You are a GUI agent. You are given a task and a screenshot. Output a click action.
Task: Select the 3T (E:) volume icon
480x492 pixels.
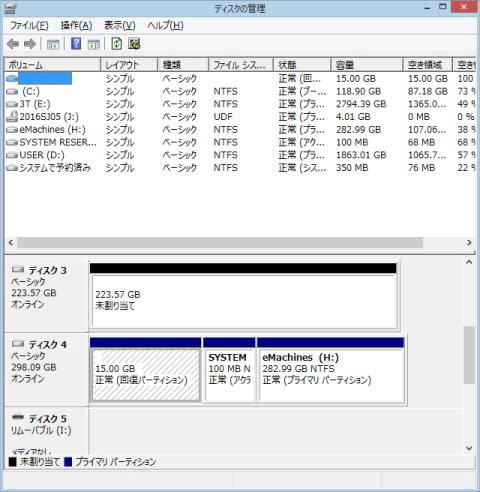tap(12, 104)
